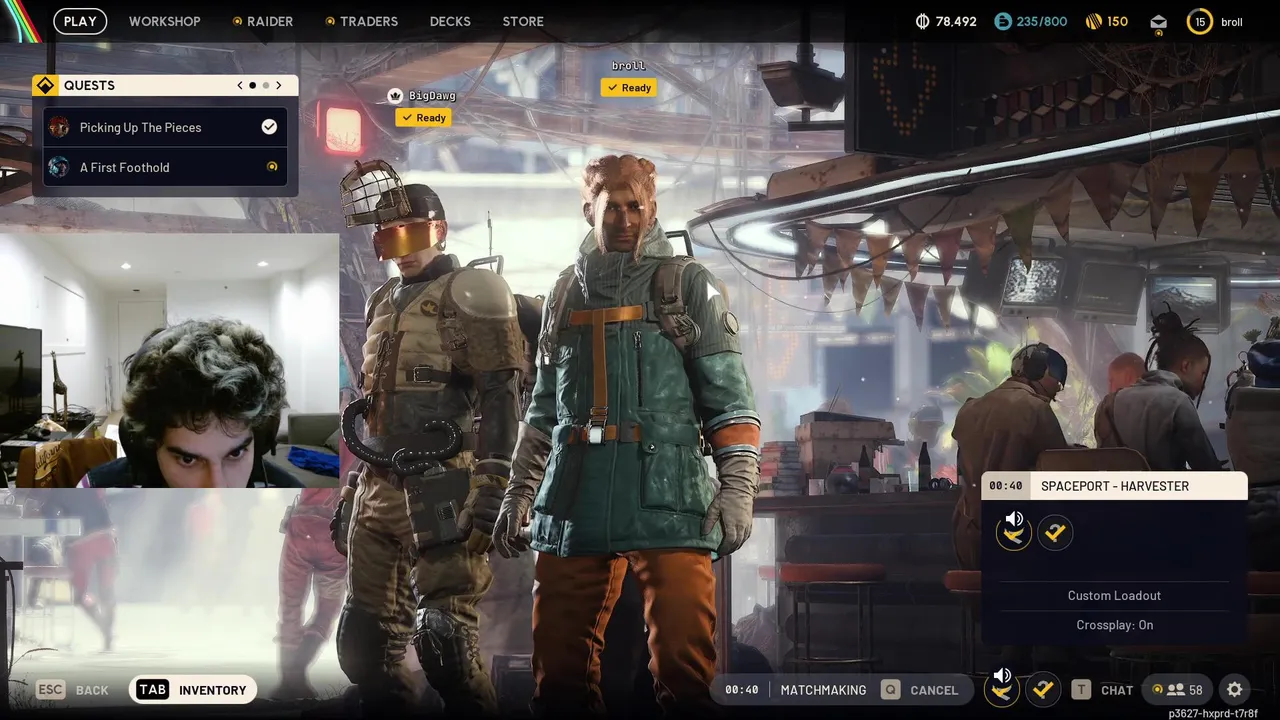Click bottom bar speaking squad member icon
Image resolution: width=1280 pixels, height=720 pixels.
pos(1002,688)
